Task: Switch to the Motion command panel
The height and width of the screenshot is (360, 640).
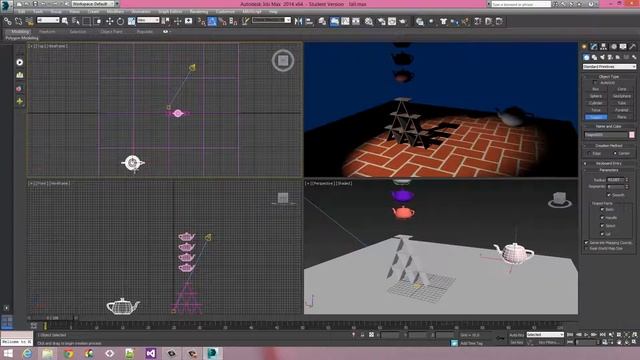Action: pyautogui.click(x=613, y=47)
